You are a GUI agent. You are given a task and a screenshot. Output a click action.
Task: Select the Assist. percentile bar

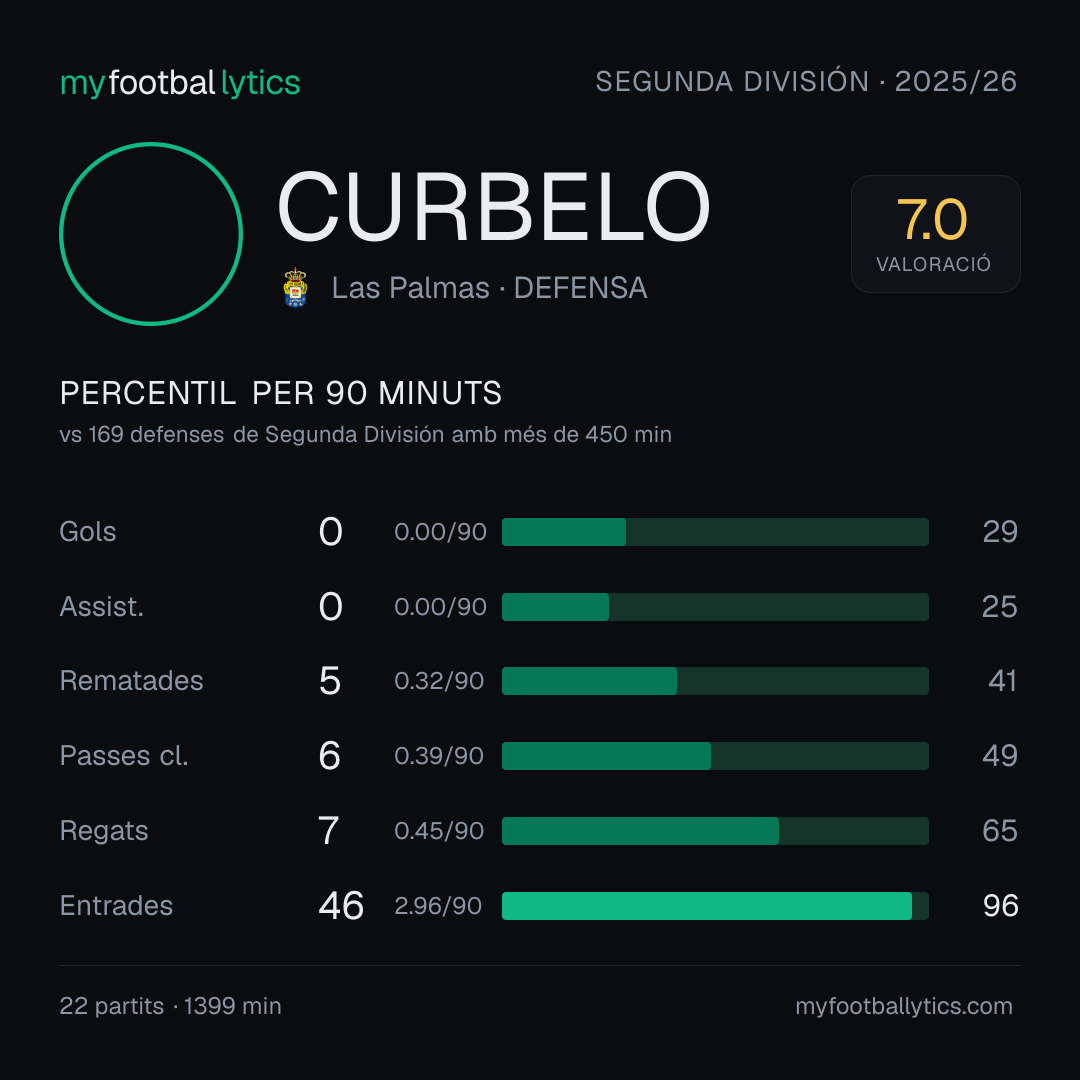coord(715,607)
